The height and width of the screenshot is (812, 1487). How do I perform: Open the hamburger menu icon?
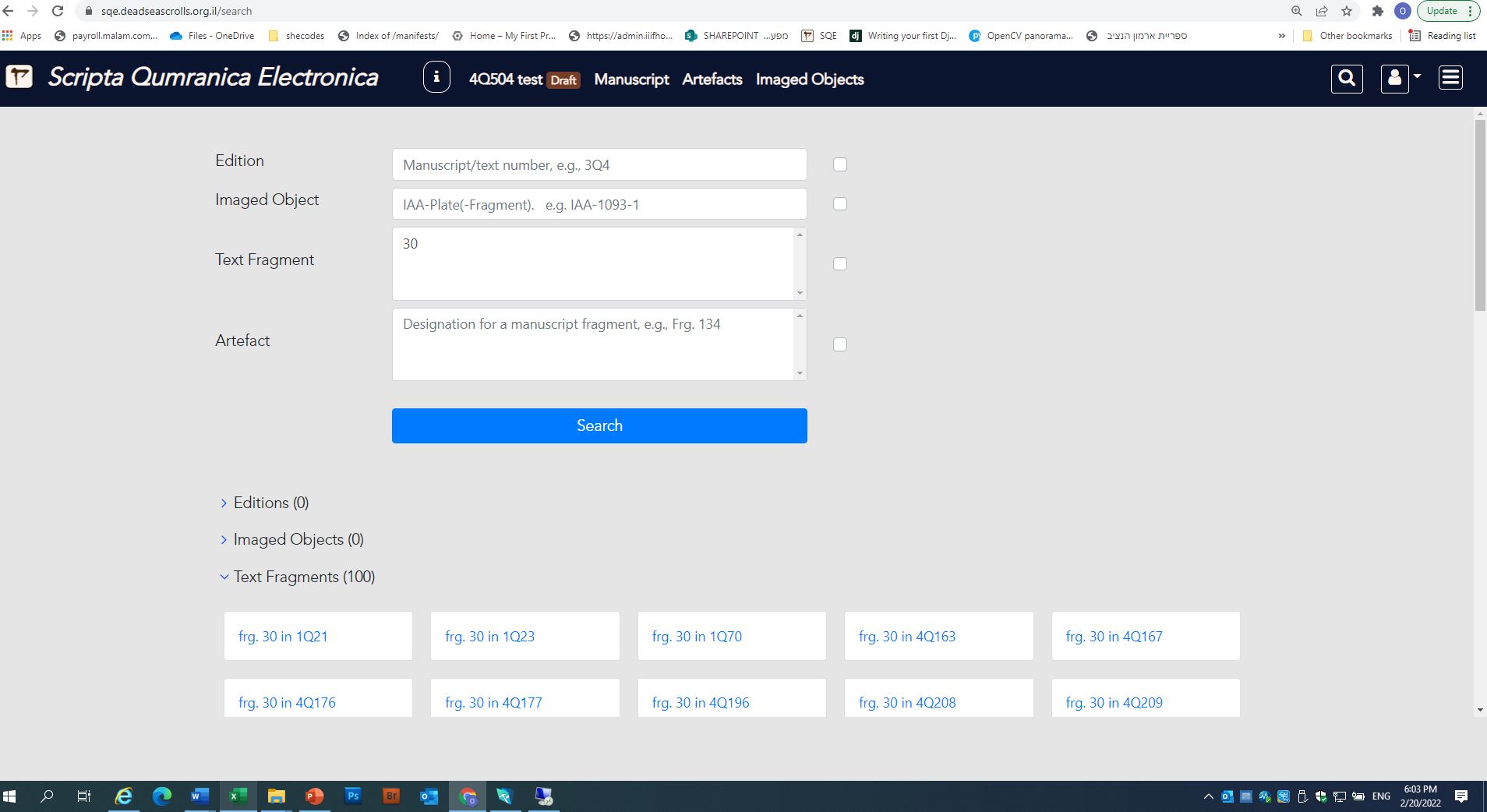1451,77
